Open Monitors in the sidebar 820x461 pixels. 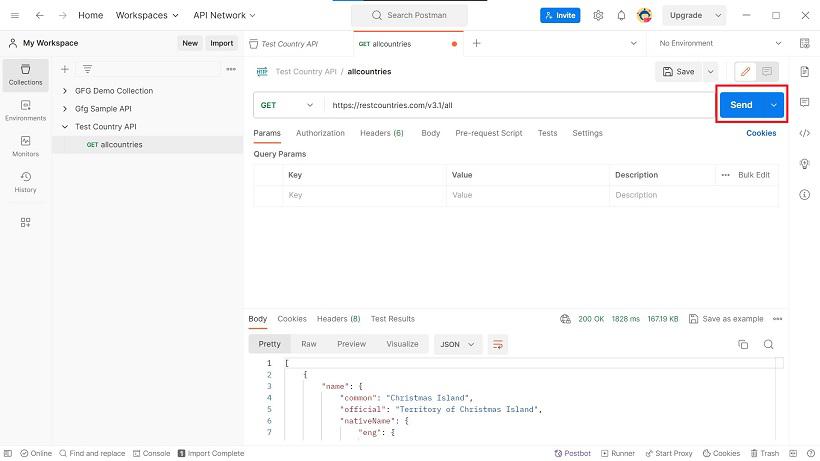25,146
